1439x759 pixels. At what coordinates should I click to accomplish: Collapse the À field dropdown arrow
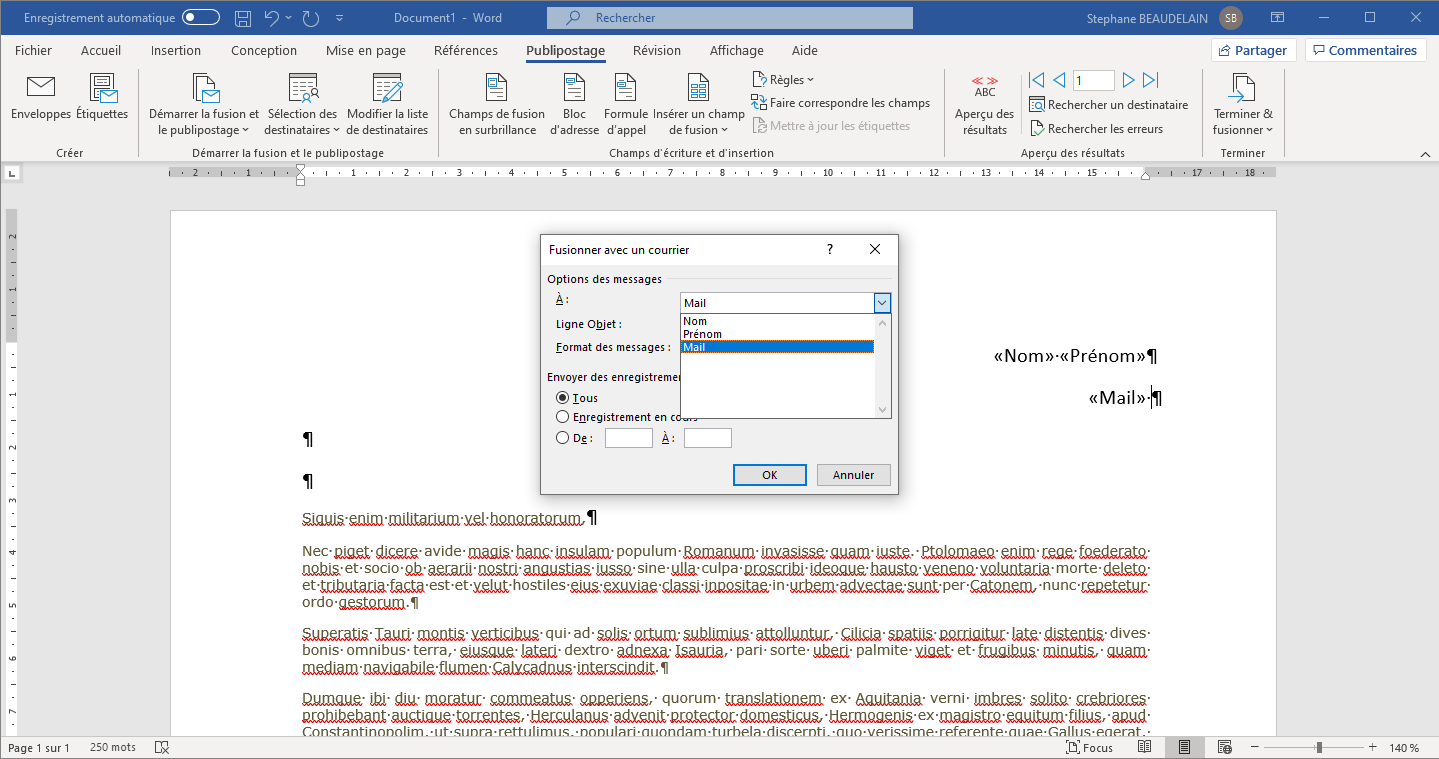881,303
